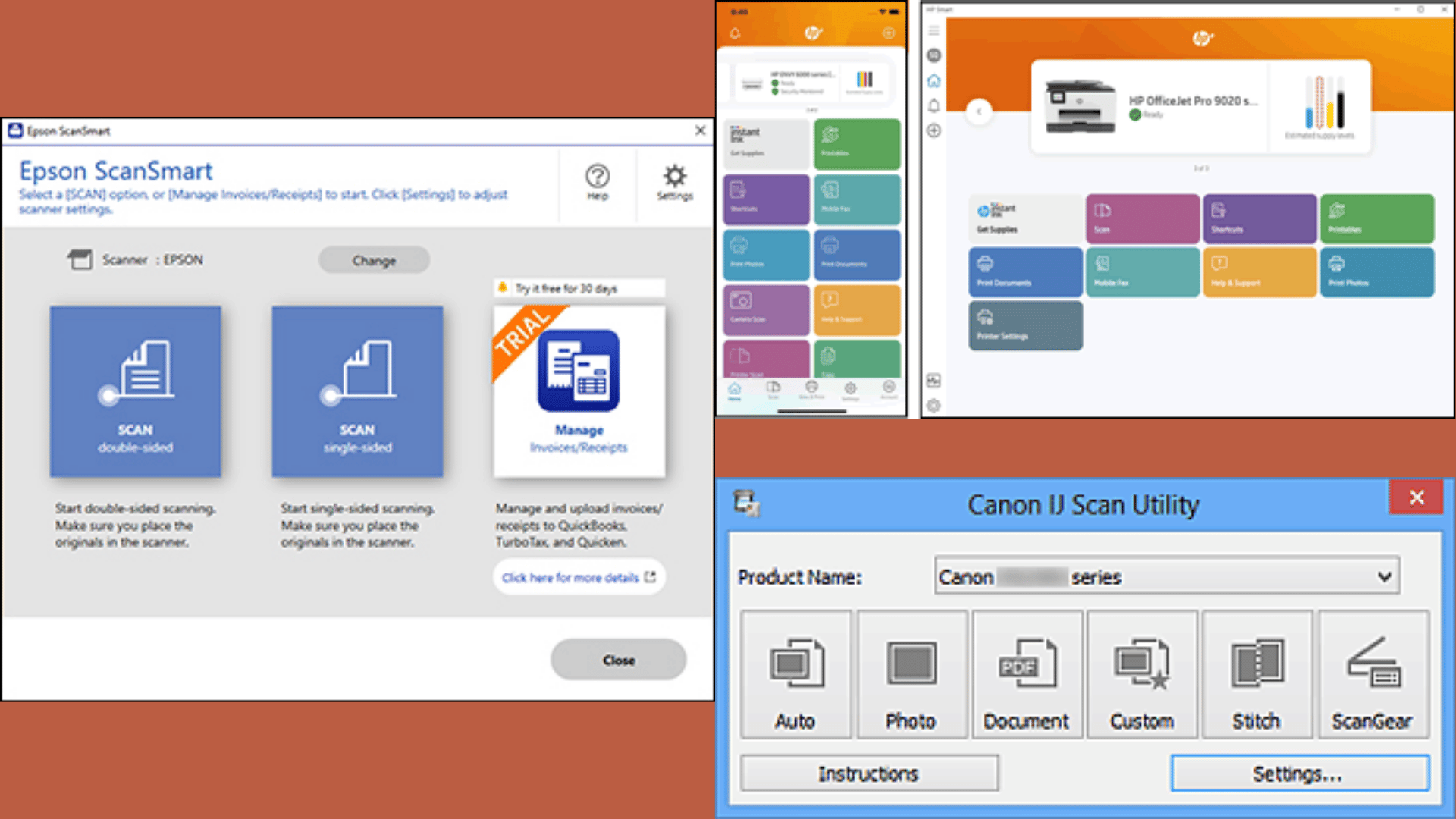Open Help in Epson ScanSmart
The image size is (1456, 819).
pos(598,183)
